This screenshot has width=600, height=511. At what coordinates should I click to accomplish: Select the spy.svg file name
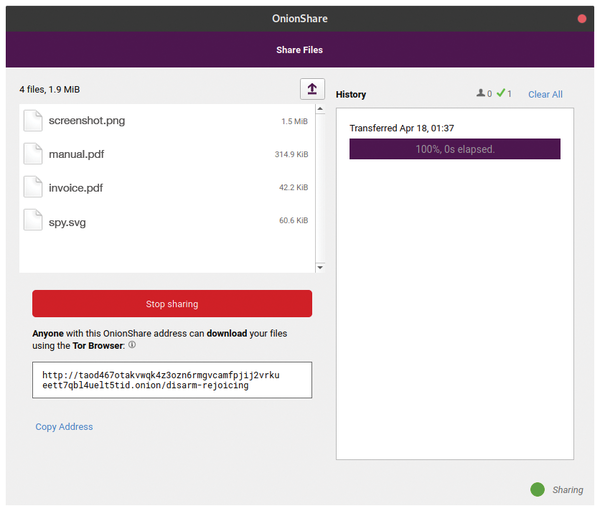(67, 222)
